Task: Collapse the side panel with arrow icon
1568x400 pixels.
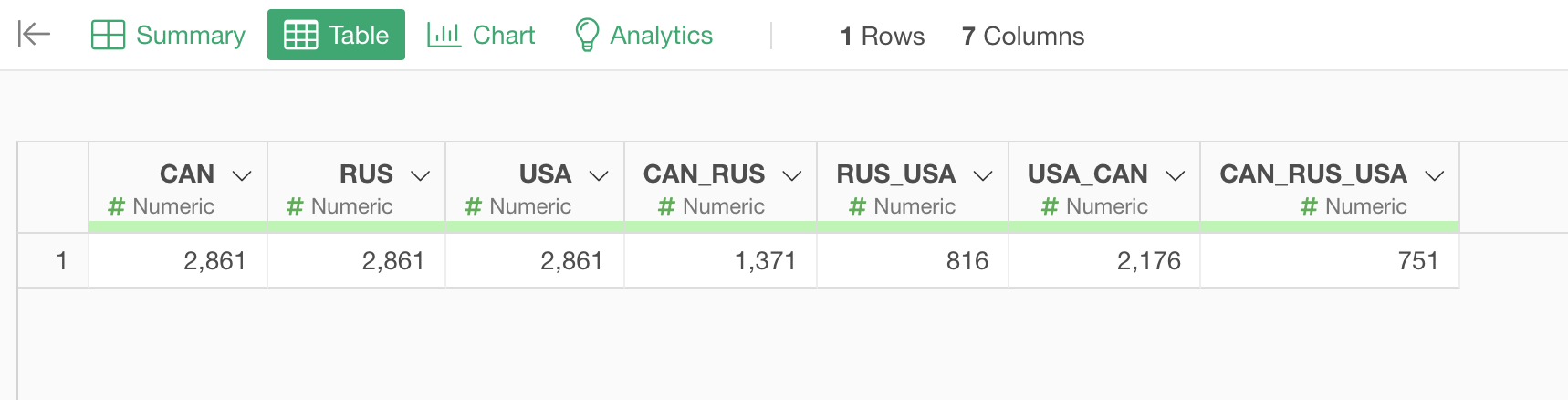Action: (34, 35)
